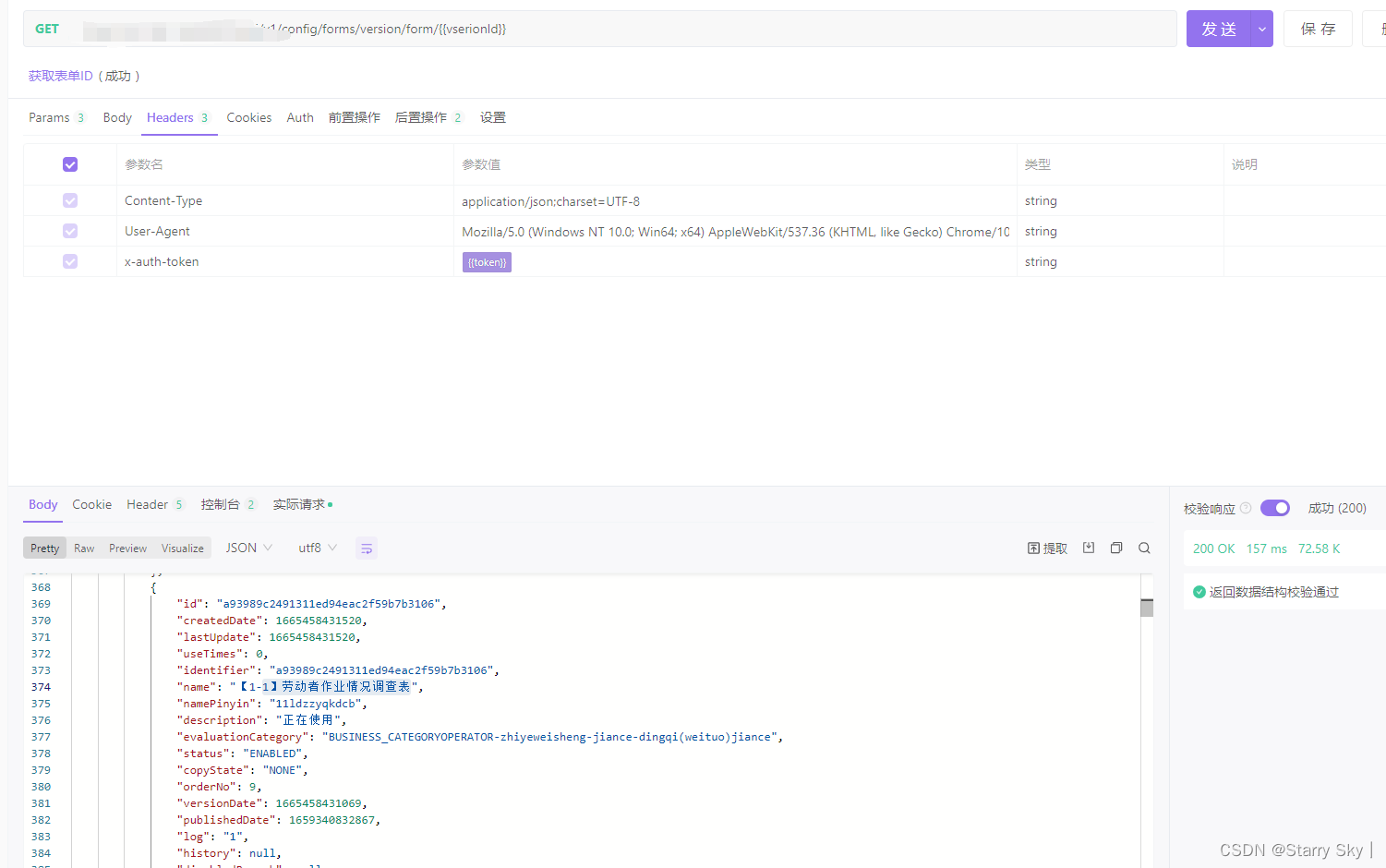Screen dimensions: 1386x868
Task: Open the utf8 encoding dropdown
Action: point(316,548)
